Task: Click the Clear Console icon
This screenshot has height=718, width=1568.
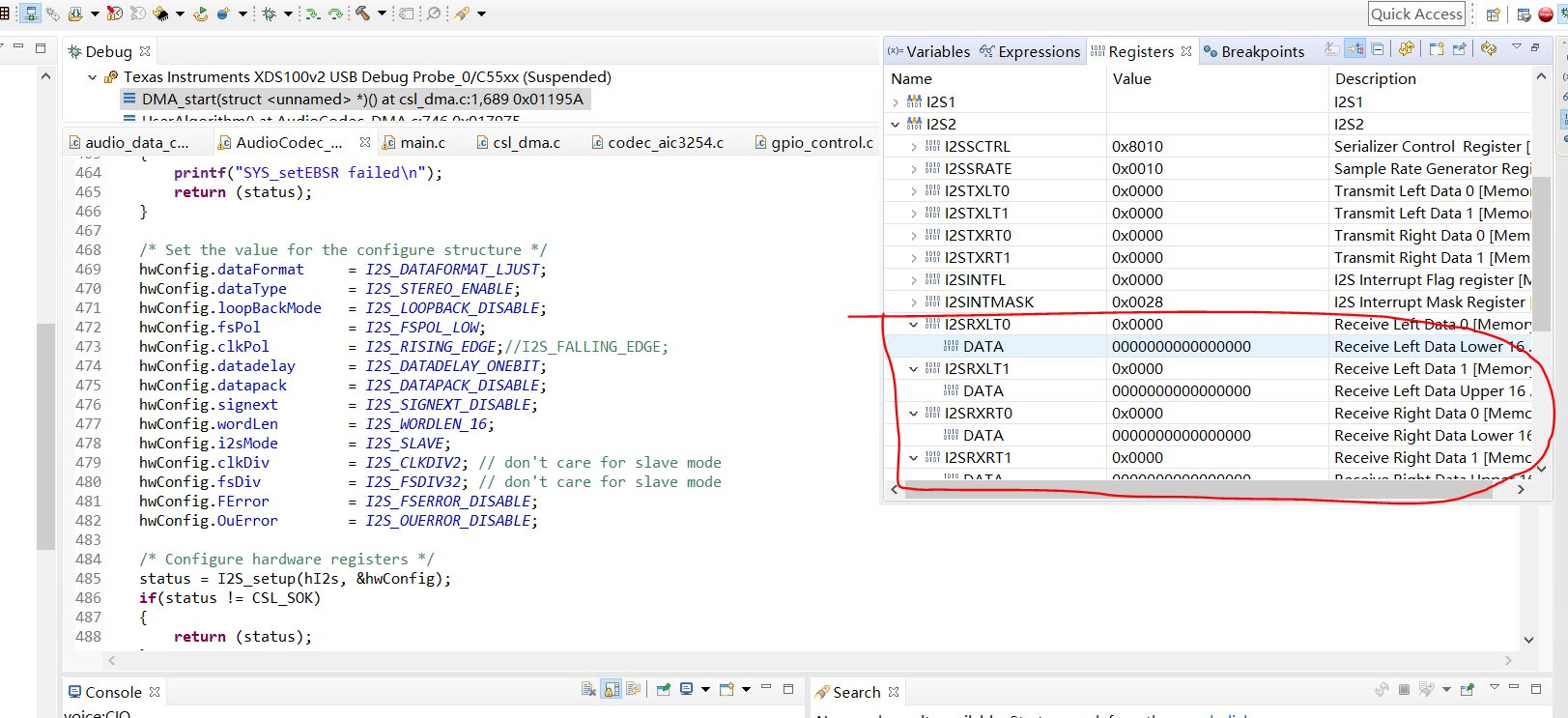Action: click(588, 689)
